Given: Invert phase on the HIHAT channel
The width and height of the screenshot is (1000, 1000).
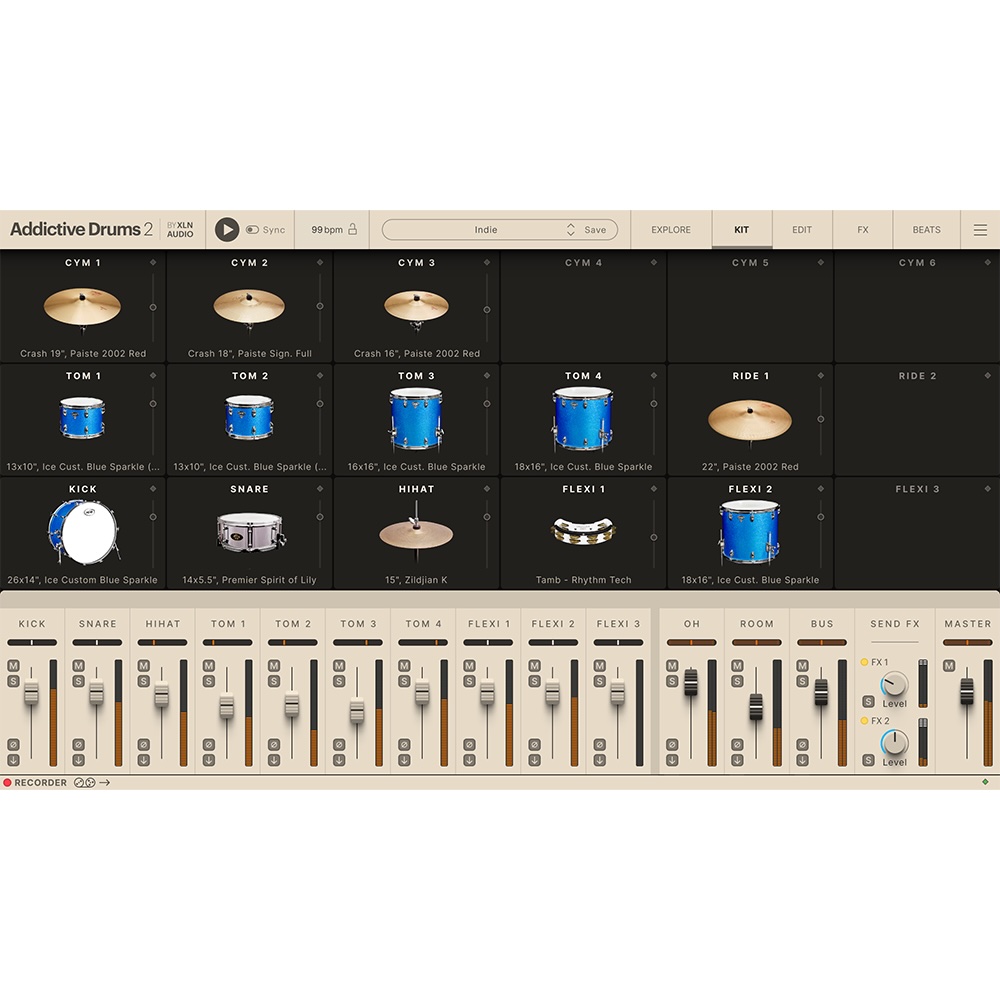Looking at the screenshot, I should (x=143, y=745).
